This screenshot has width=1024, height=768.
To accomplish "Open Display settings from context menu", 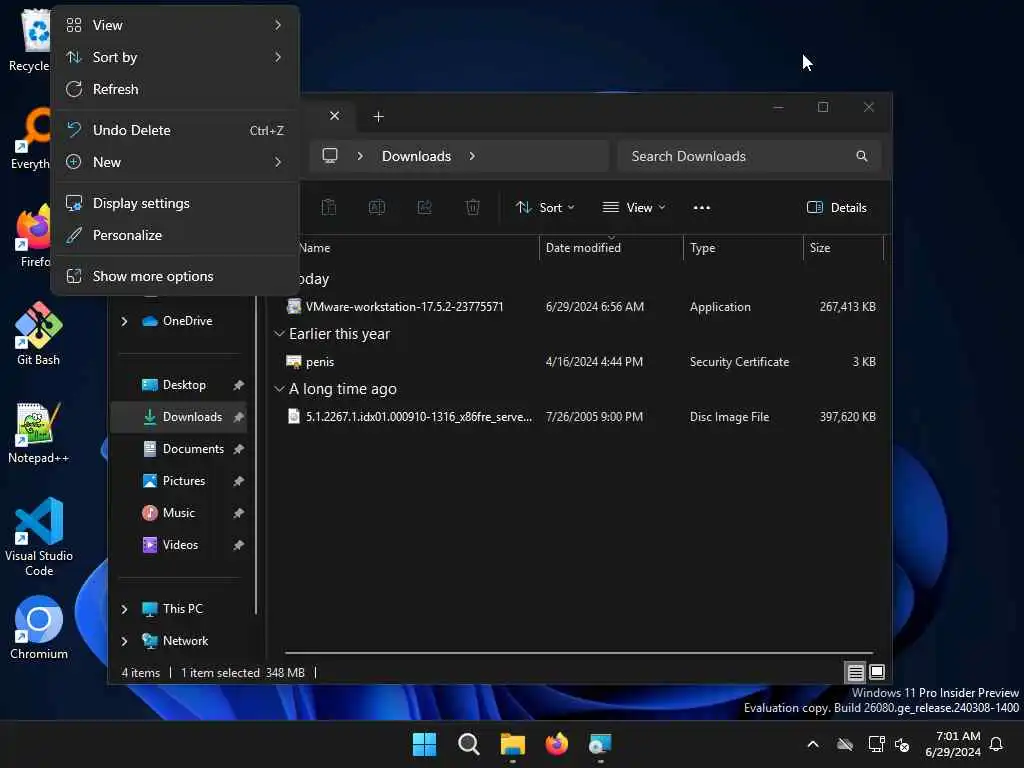I will (174, 203).
